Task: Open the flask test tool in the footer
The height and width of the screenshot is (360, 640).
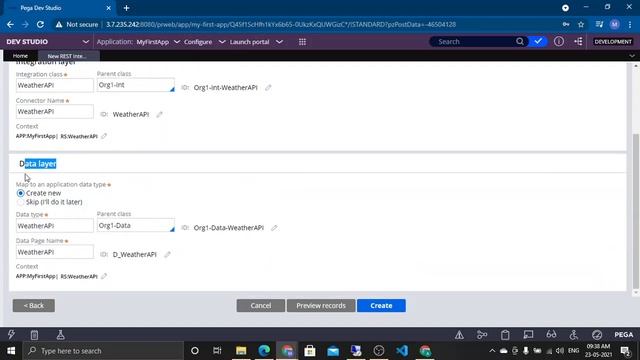Action: tap(60, 335)
